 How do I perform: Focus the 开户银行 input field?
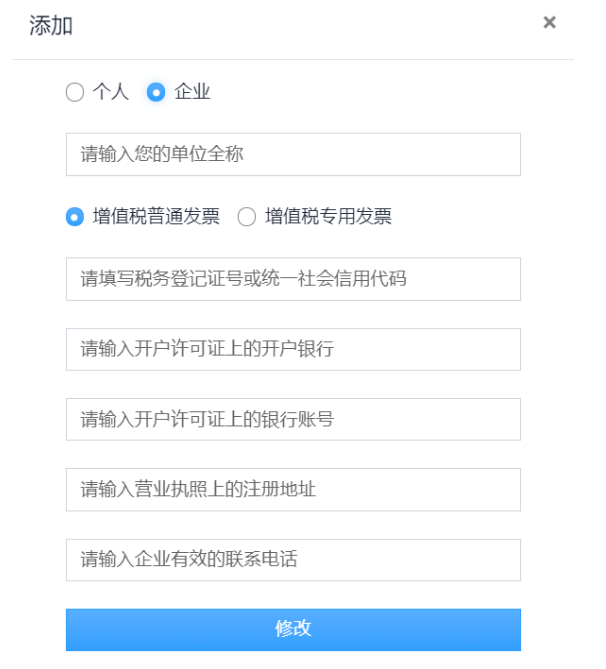(293, 349)
